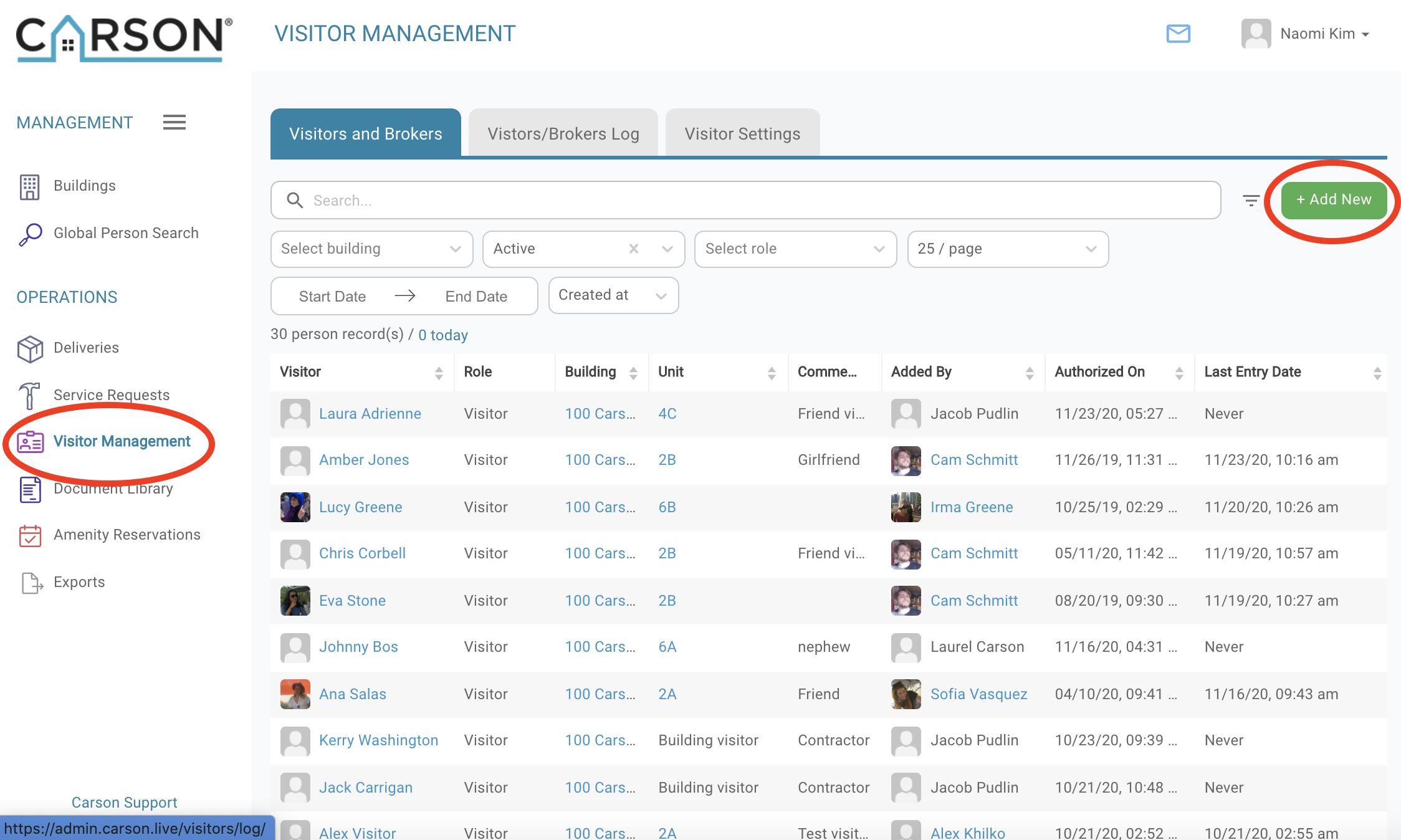Open the Select role dropdown

pyautogui.click(x=795, y=249)
